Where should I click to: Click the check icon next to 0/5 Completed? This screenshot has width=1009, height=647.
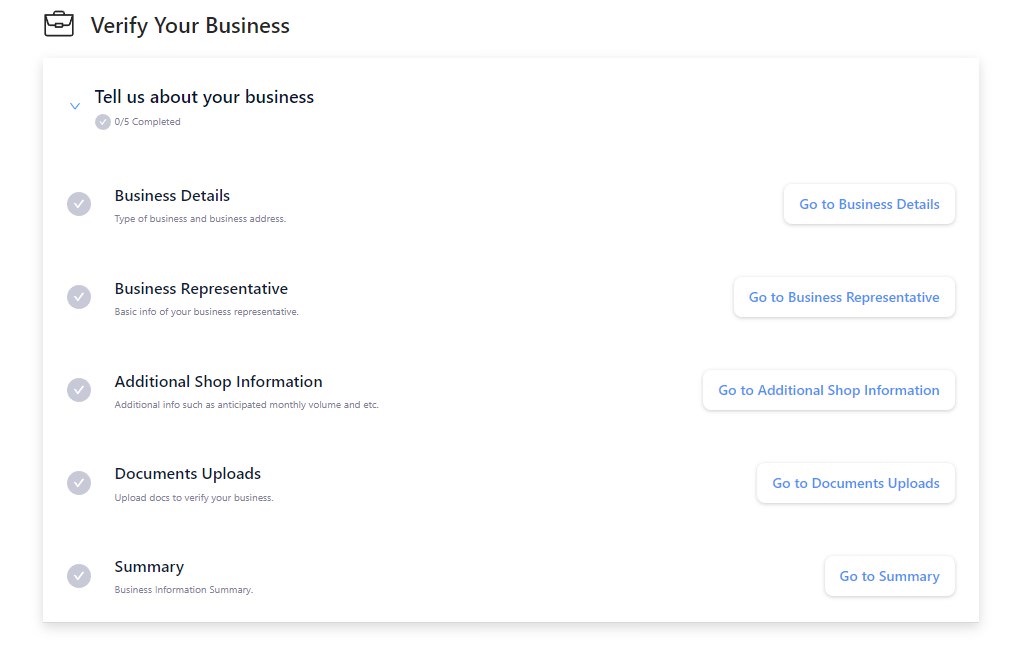pos(103,122)
